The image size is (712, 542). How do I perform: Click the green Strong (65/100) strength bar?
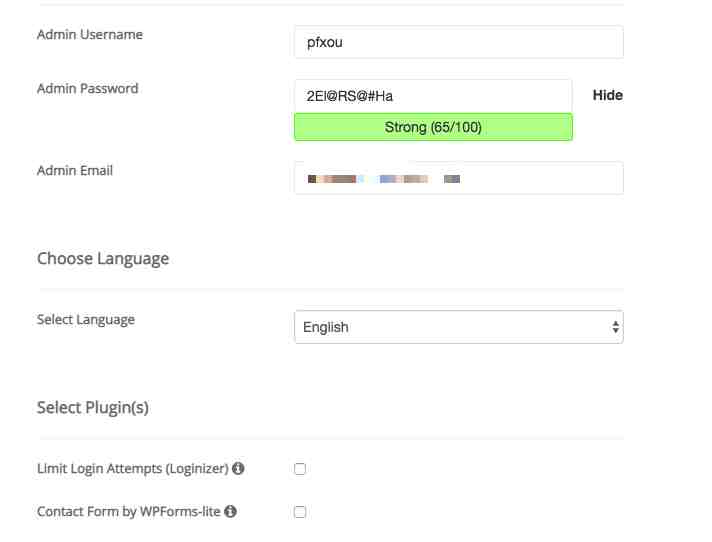(x=433, y=127)
